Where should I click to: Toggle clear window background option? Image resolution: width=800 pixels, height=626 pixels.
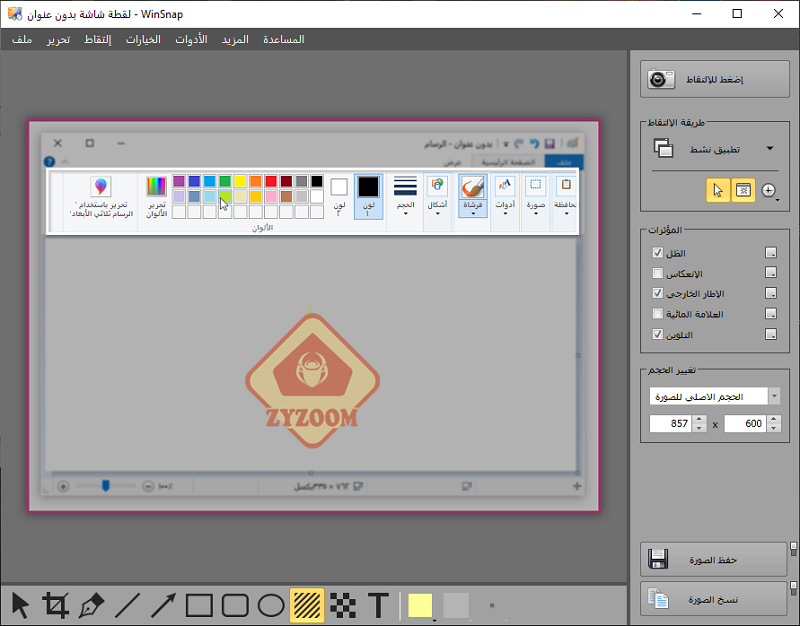click(x=743, y=191)
